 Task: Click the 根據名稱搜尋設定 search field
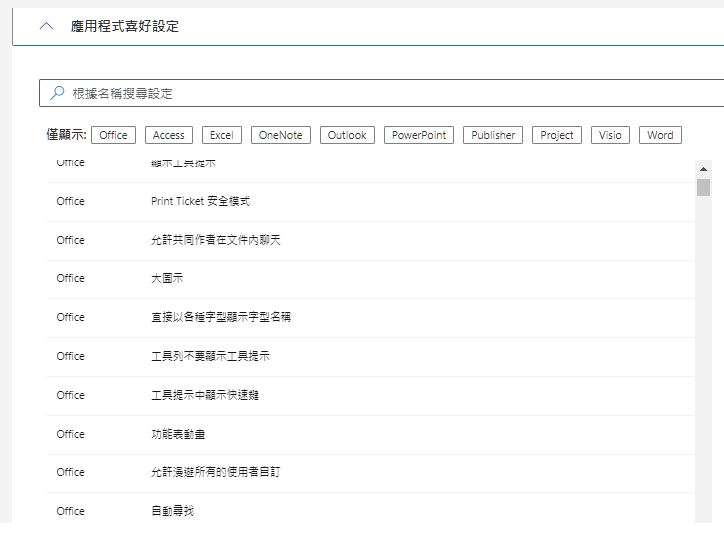[390, 93]
